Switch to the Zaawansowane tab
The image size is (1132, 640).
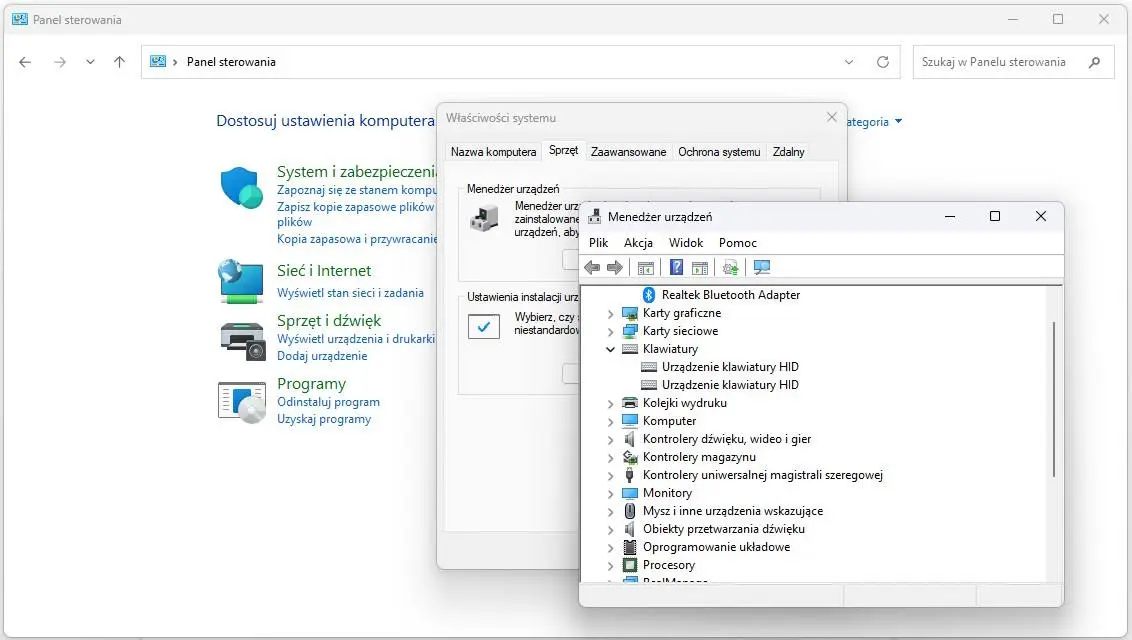[x=628, y=152]
